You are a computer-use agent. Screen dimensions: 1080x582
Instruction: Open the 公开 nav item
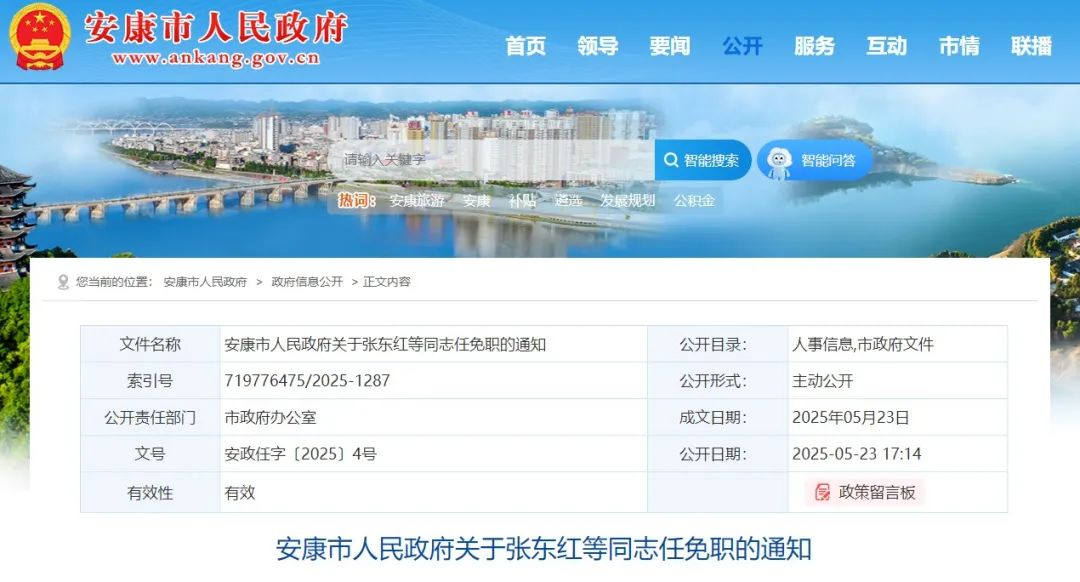742,45
